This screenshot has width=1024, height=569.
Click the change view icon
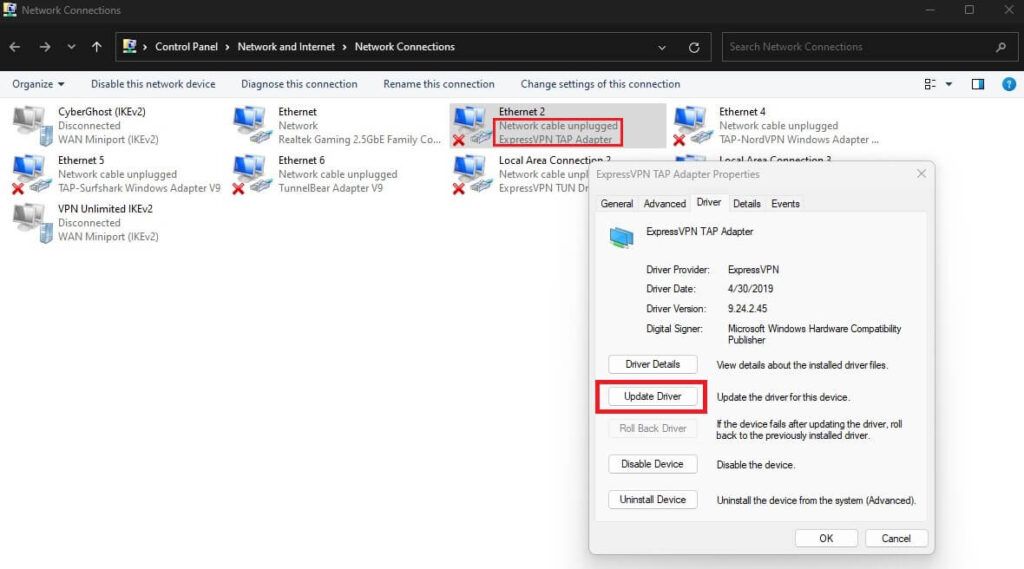(x=930, y=84)
